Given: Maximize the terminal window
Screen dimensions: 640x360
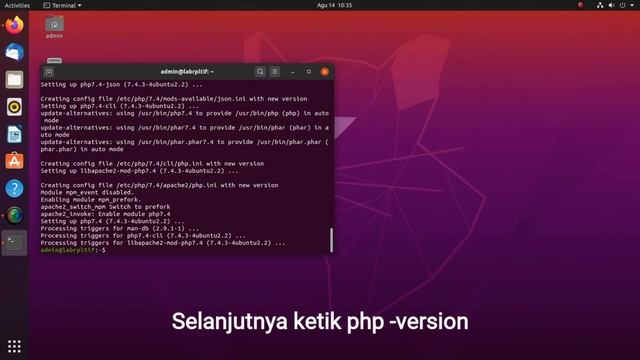Looking at the screenshot, I should tap(309, 72).
